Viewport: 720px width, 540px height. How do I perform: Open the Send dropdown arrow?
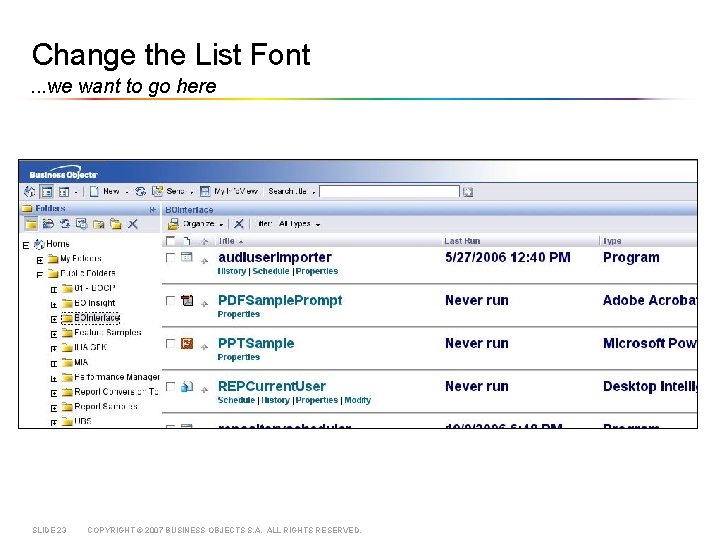coord(191,192)
